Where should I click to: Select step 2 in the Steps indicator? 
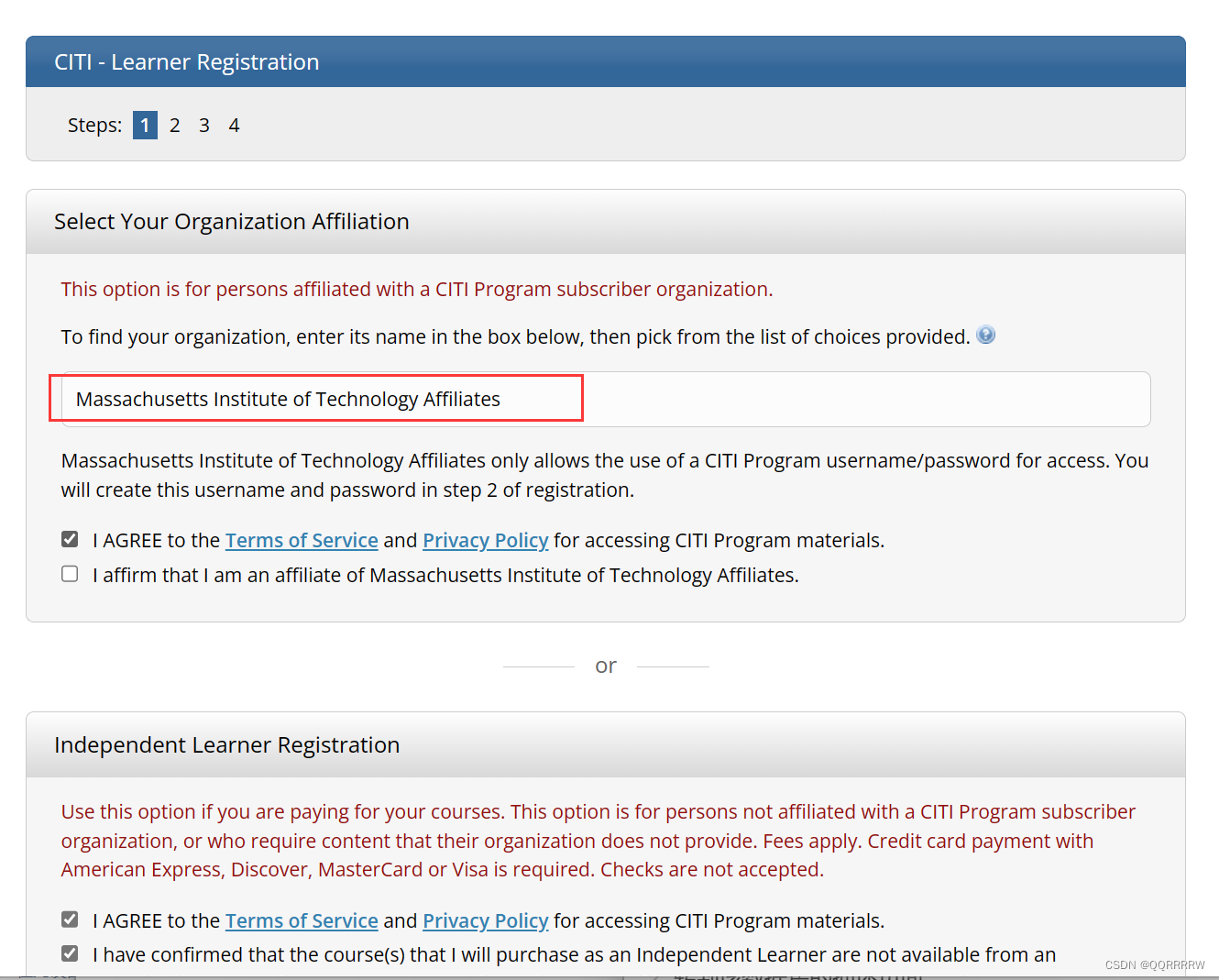pos(175,125)
